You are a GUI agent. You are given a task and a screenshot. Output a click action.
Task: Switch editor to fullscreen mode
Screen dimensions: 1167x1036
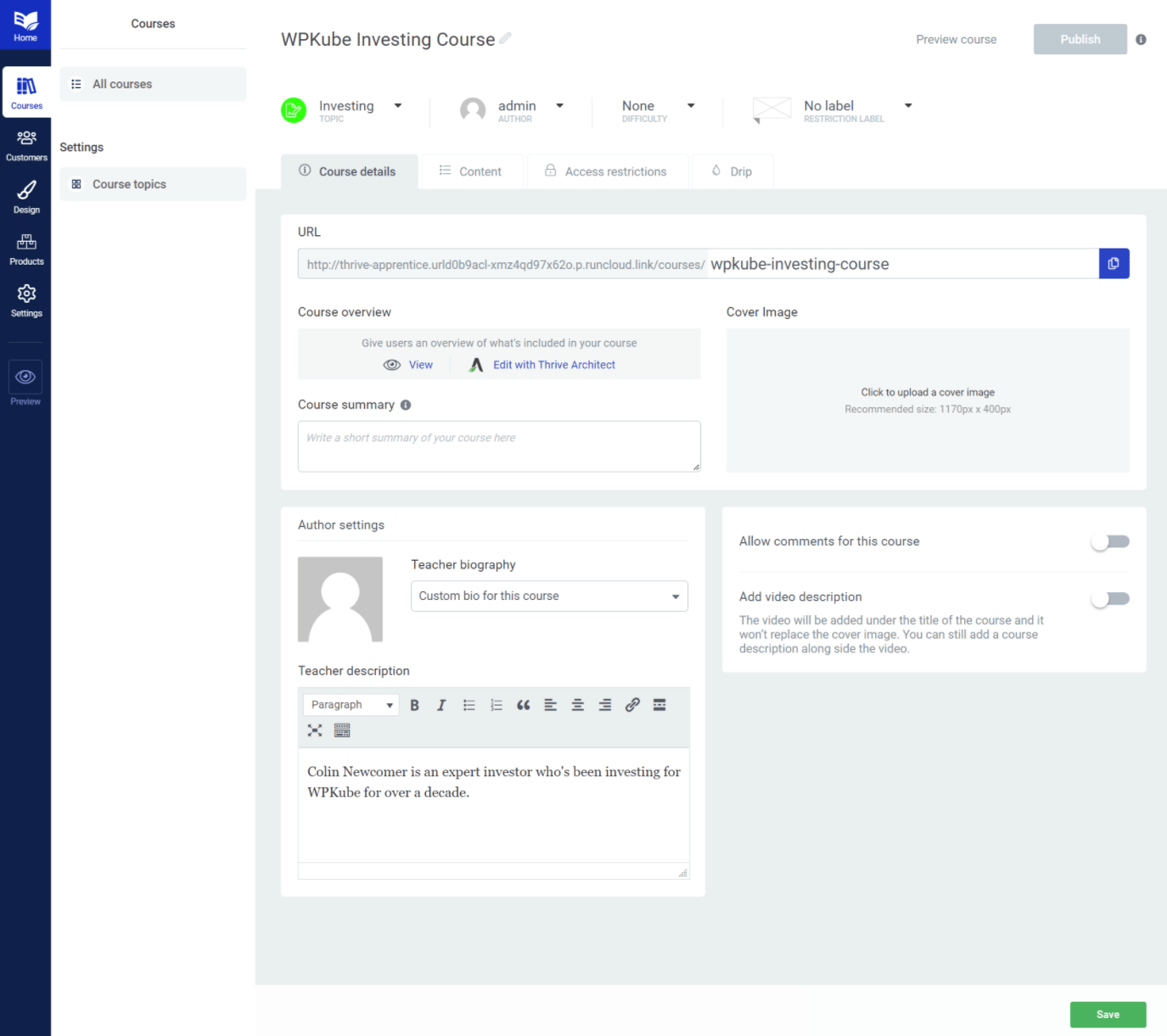(315, 731)
